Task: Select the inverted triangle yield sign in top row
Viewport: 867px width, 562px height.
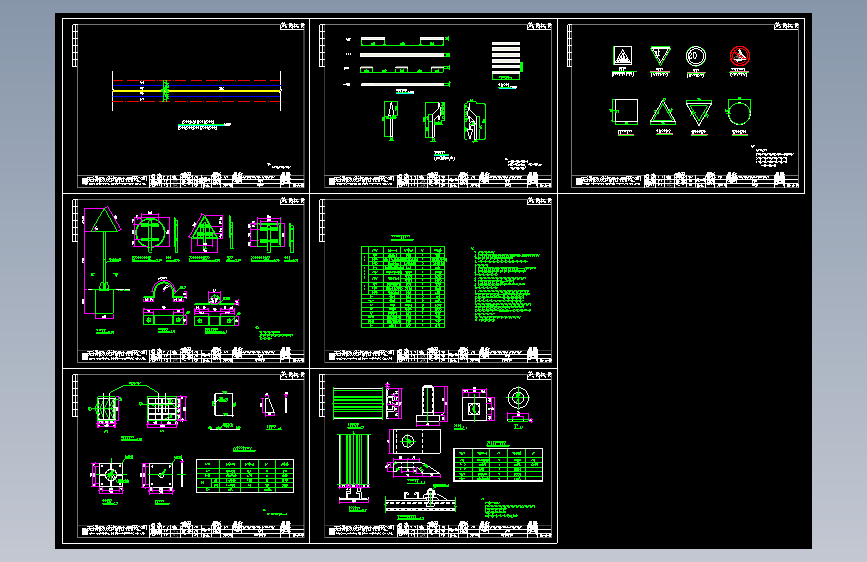Action: point(660,55)
